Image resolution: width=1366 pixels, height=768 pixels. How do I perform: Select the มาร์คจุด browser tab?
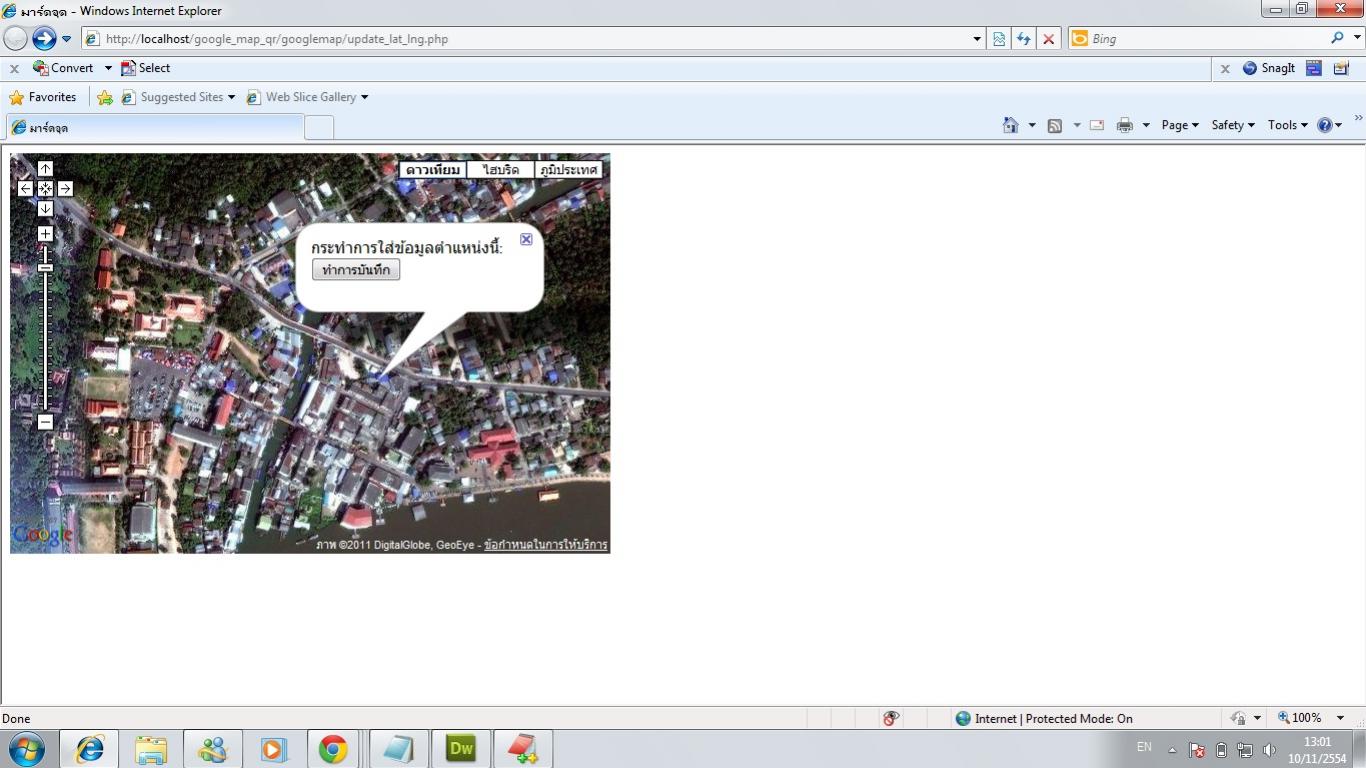155,128
